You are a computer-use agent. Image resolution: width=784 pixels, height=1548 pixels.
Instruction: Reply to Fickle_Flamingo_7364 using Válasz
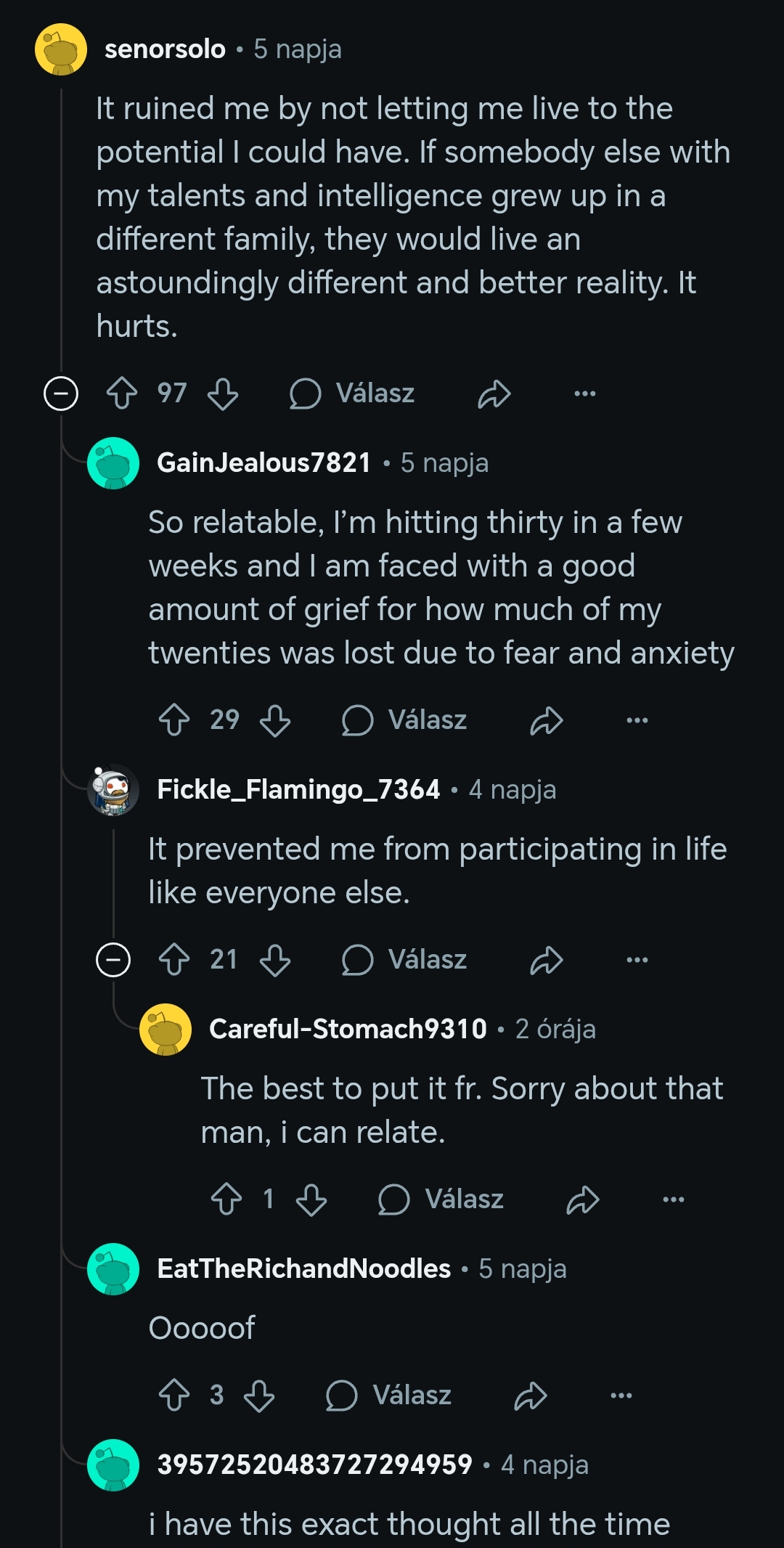coord(404,960)
